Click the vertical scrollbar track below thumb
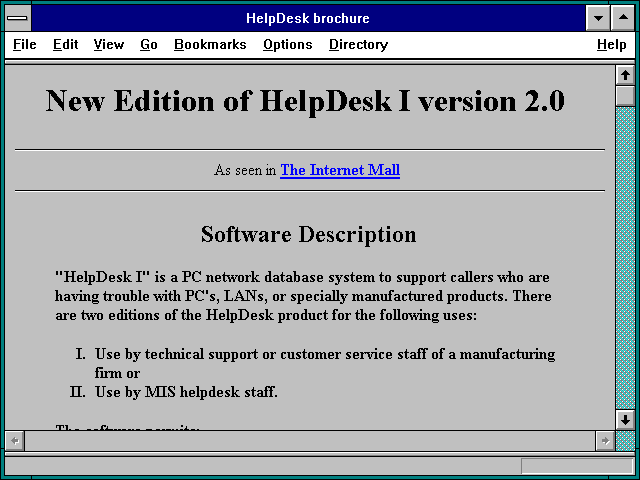 coord(625,257)
